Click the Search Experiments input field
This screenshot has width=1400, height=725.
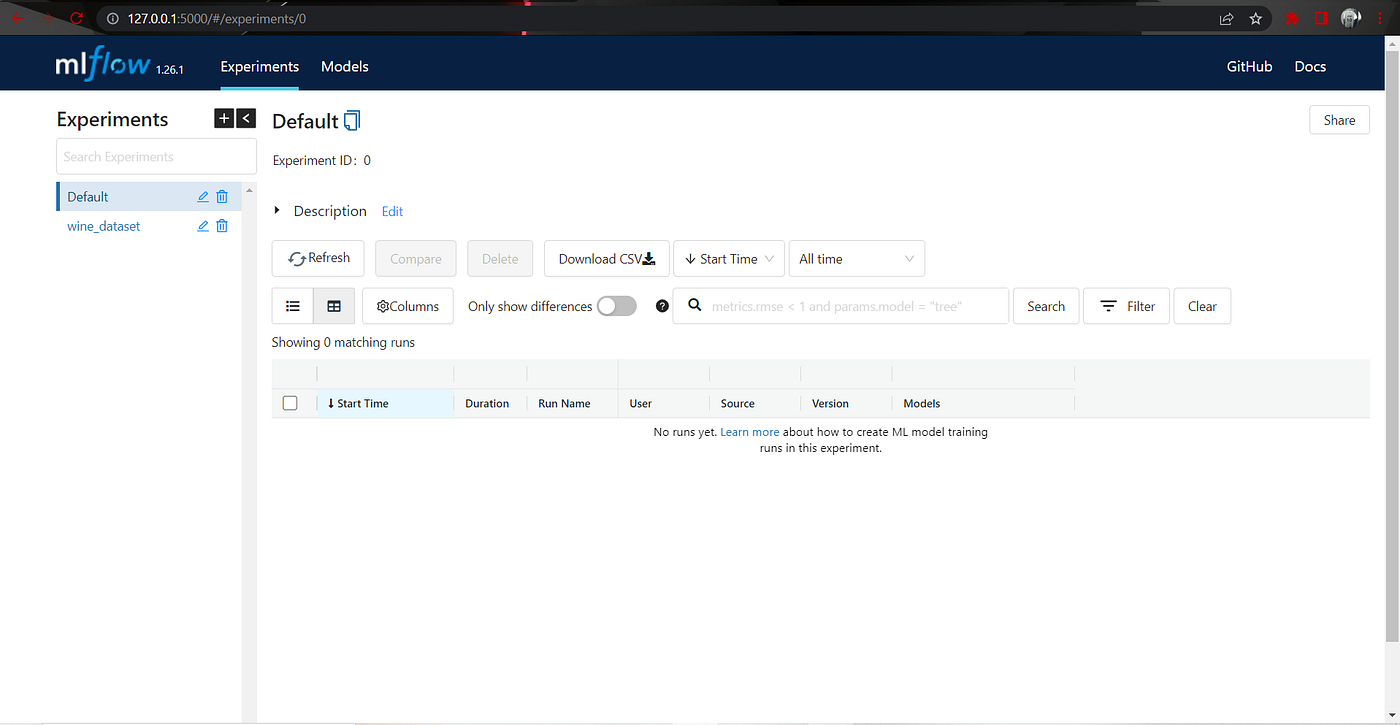pyautogui.click(x=156, y=156)
